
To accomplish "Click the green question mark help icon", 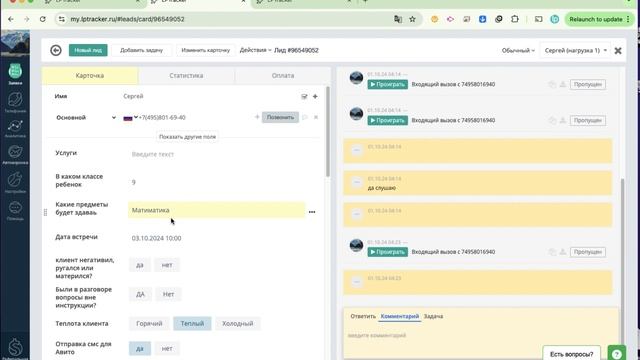I will point(616,353).
